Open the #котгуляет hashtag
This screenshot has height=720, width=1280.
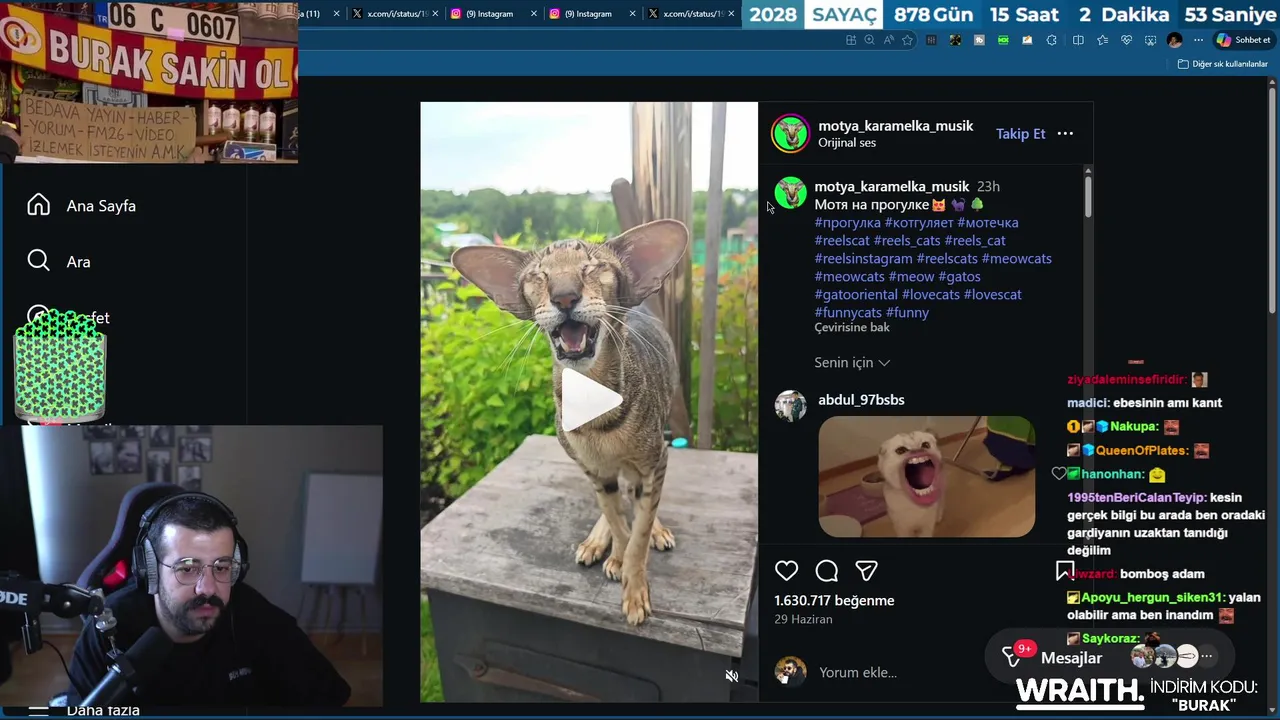point(919,223)
